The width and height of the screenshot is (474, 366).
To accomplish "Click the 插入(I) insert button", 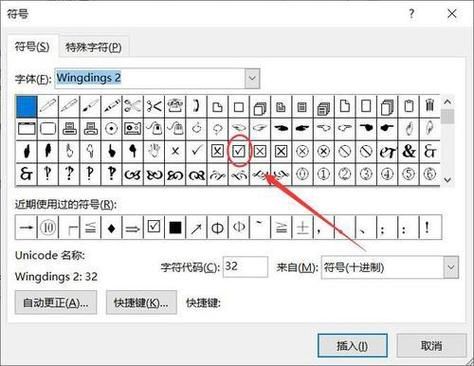I will click(352, 346).
